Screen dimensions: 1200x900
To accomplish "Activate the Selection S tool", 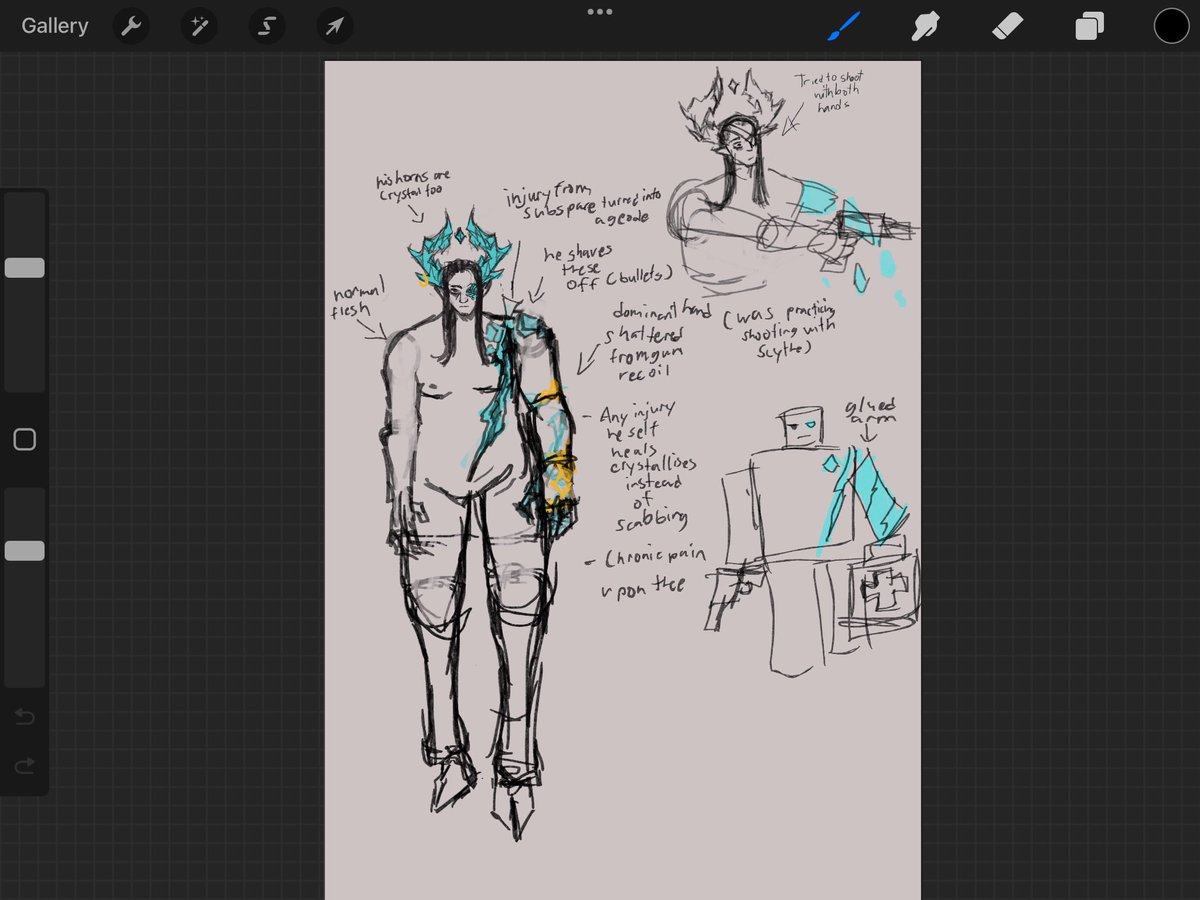I will [x=267, y=26].
